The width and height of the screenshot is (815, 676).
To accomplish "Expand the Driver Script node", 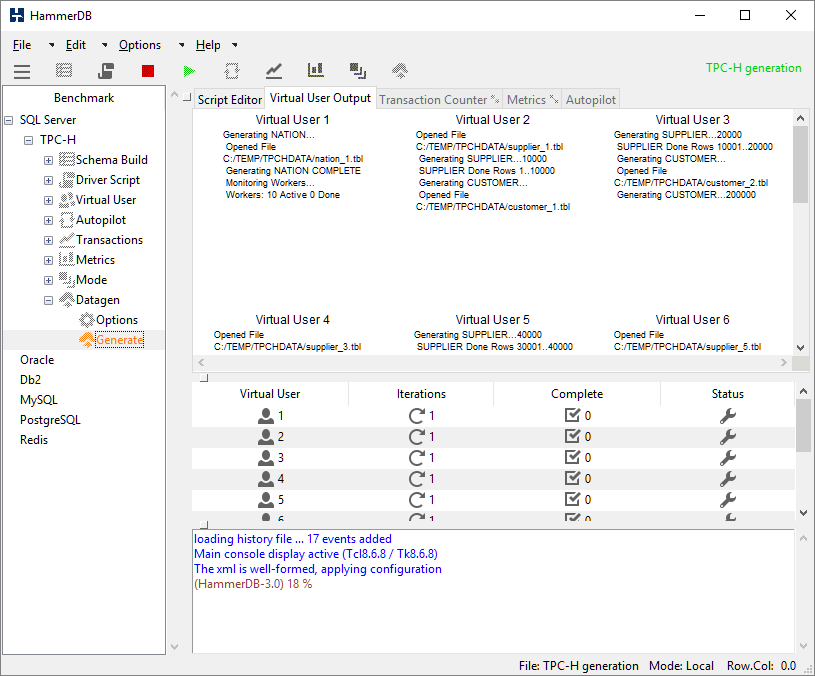I will [x=48, y=180].
